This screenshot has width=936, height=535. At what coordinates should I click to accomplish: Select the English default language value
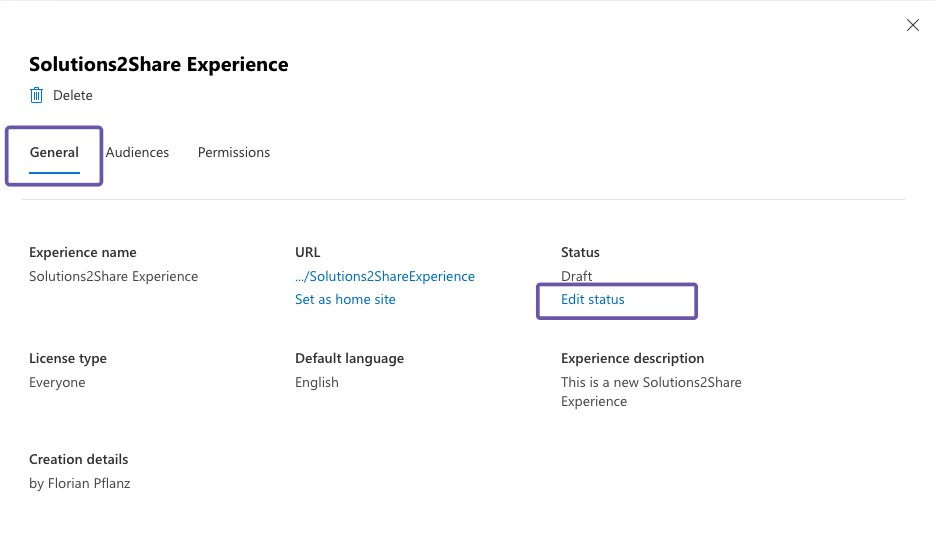coord(317,383)
